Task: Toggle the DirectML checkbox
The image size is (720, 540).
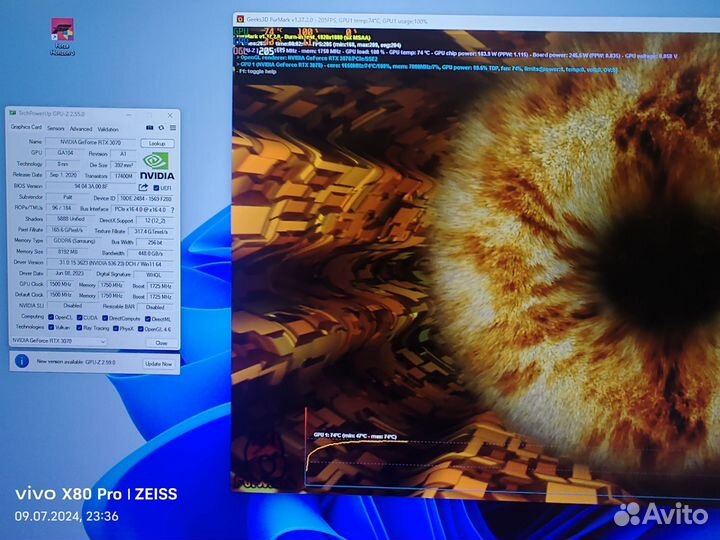Action: point(148,319)
